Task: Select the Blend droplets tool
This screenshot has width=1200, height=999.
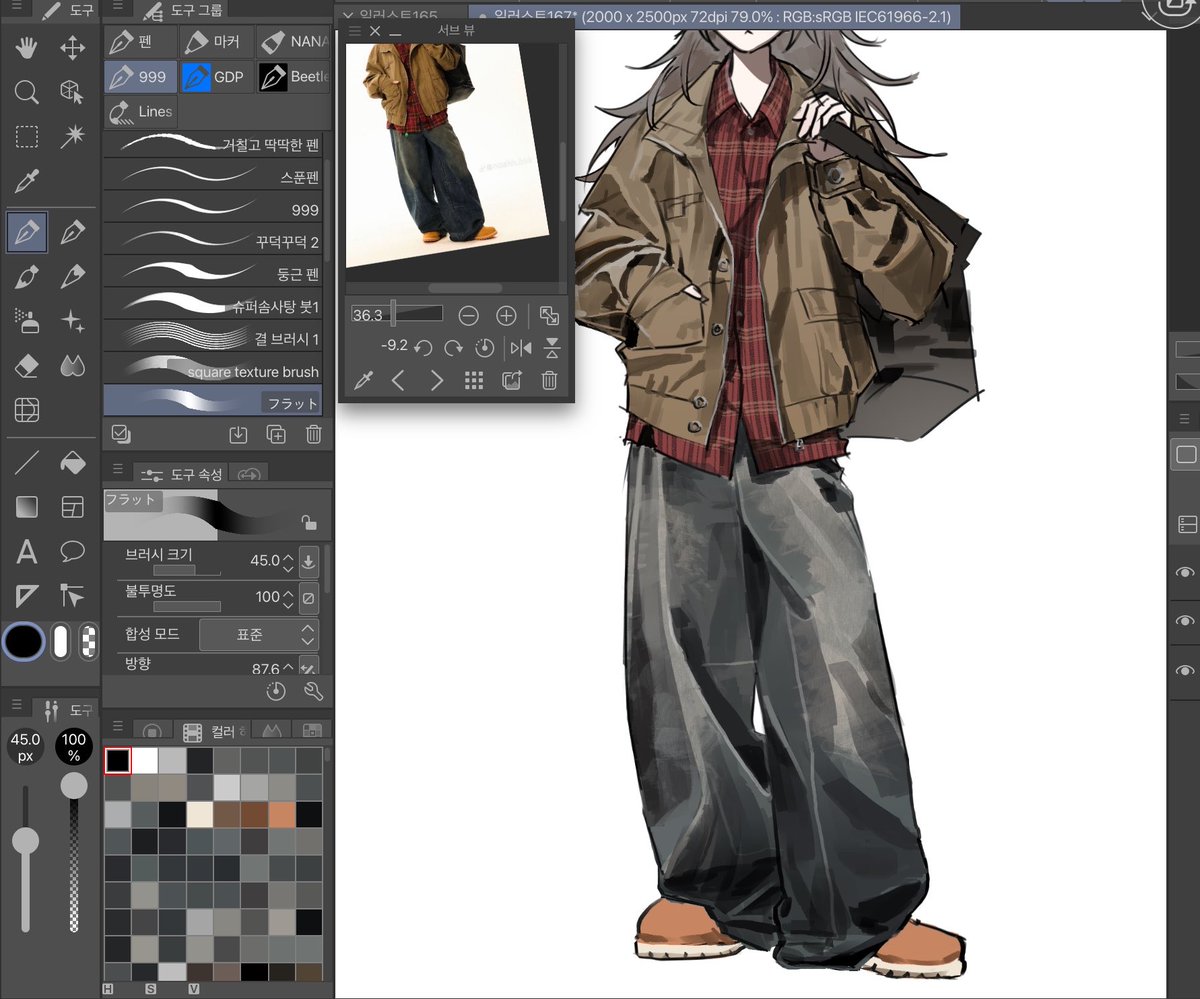Action: coord(72,366)
